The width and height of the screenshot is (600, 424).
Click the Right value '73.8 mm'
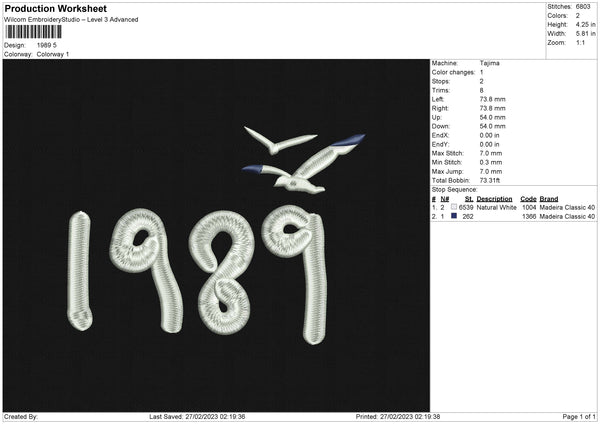[492, 108]
